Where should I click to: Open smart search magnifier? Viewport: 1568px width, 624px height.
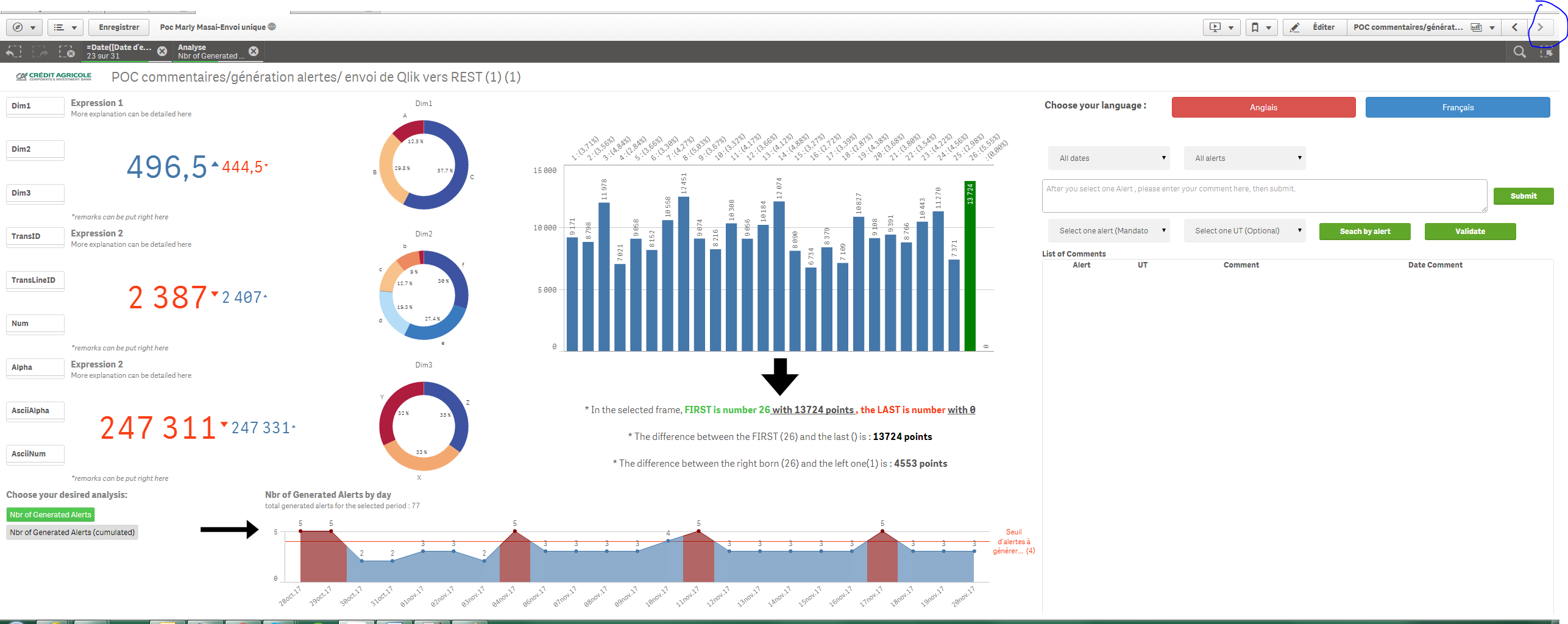coord(1519,52)
